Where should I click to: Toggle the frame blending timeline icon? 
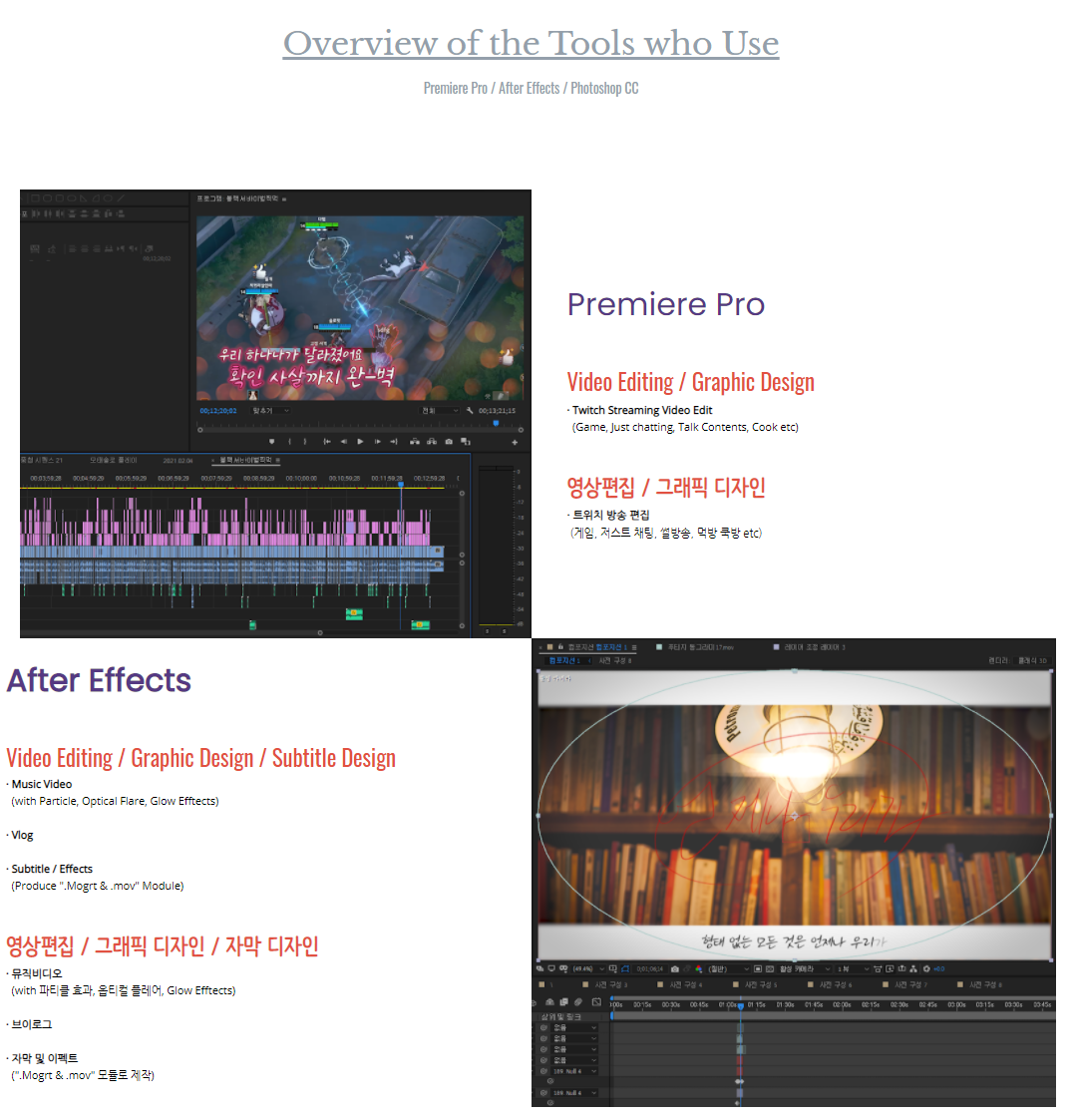563,1001
